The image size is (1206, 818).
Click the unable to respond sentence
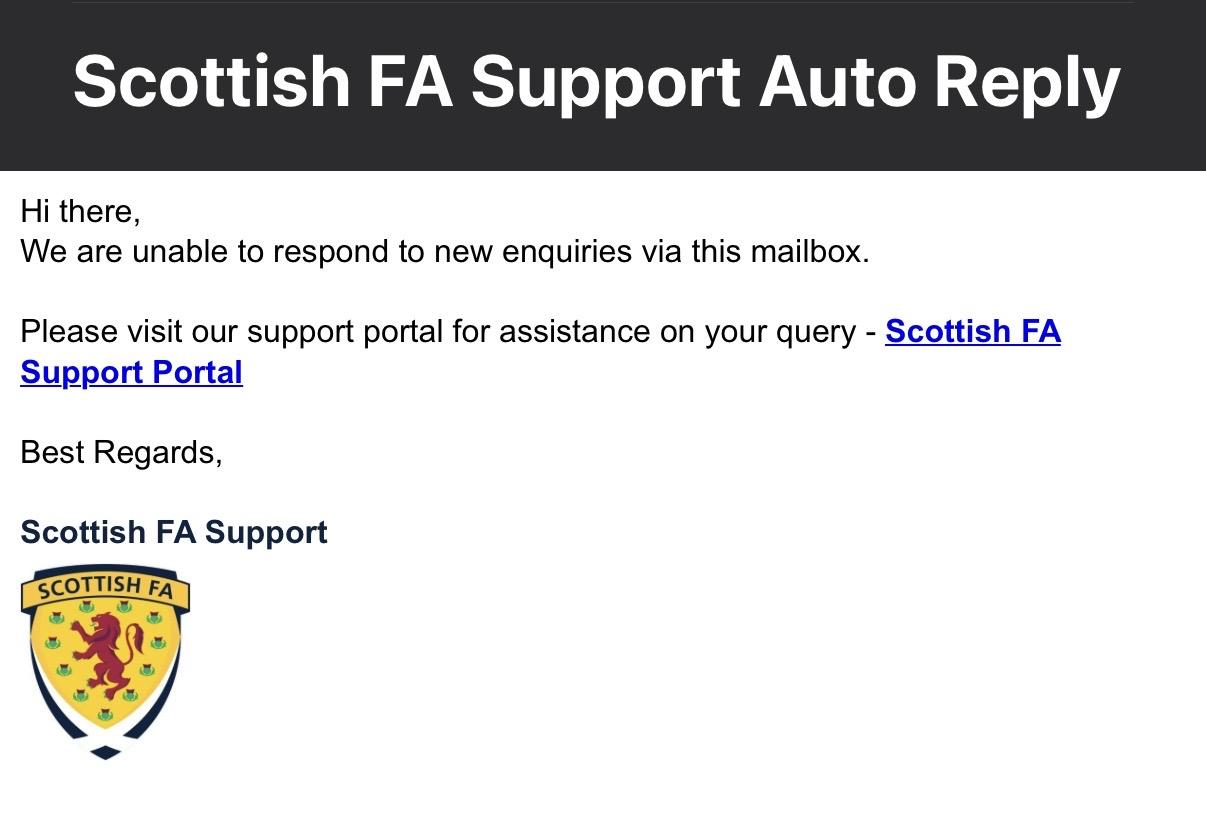click(444, 251)
